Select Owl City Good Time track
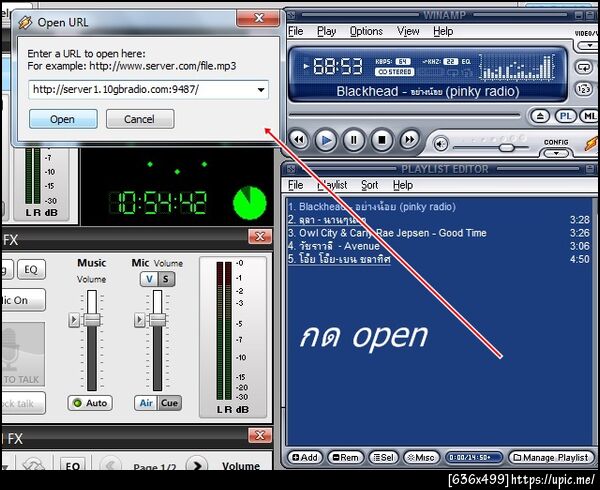Screen dimensions: 600x490 point(439,233)
